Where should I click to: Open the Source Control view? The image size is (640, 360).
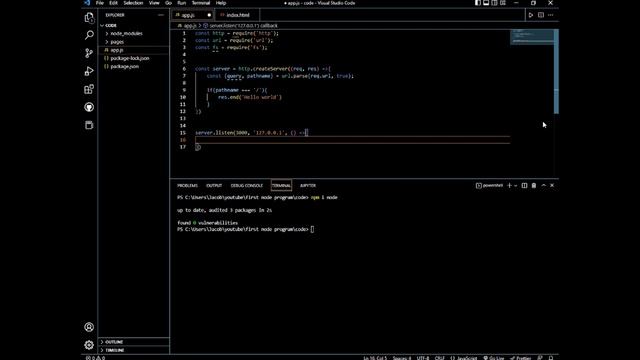[89, 53]
